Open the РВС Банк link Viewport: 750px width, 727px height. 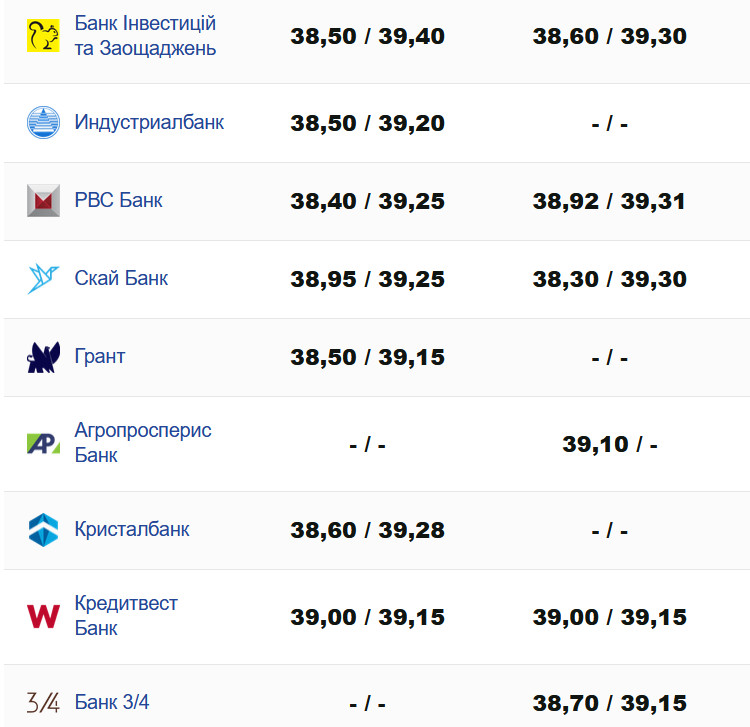coord(118,201)
